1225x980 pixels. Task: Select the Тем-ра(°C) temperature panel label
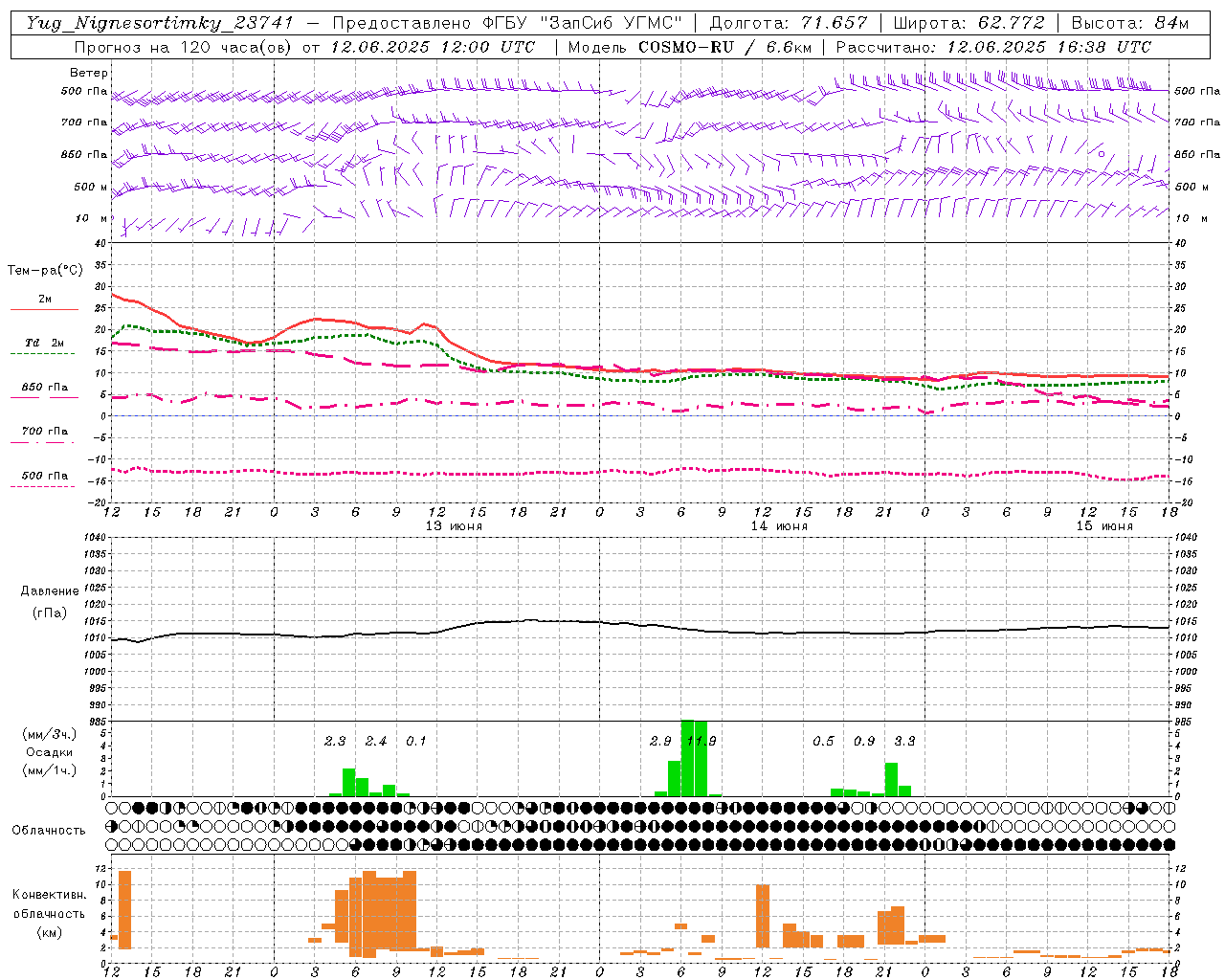[45, 271]
